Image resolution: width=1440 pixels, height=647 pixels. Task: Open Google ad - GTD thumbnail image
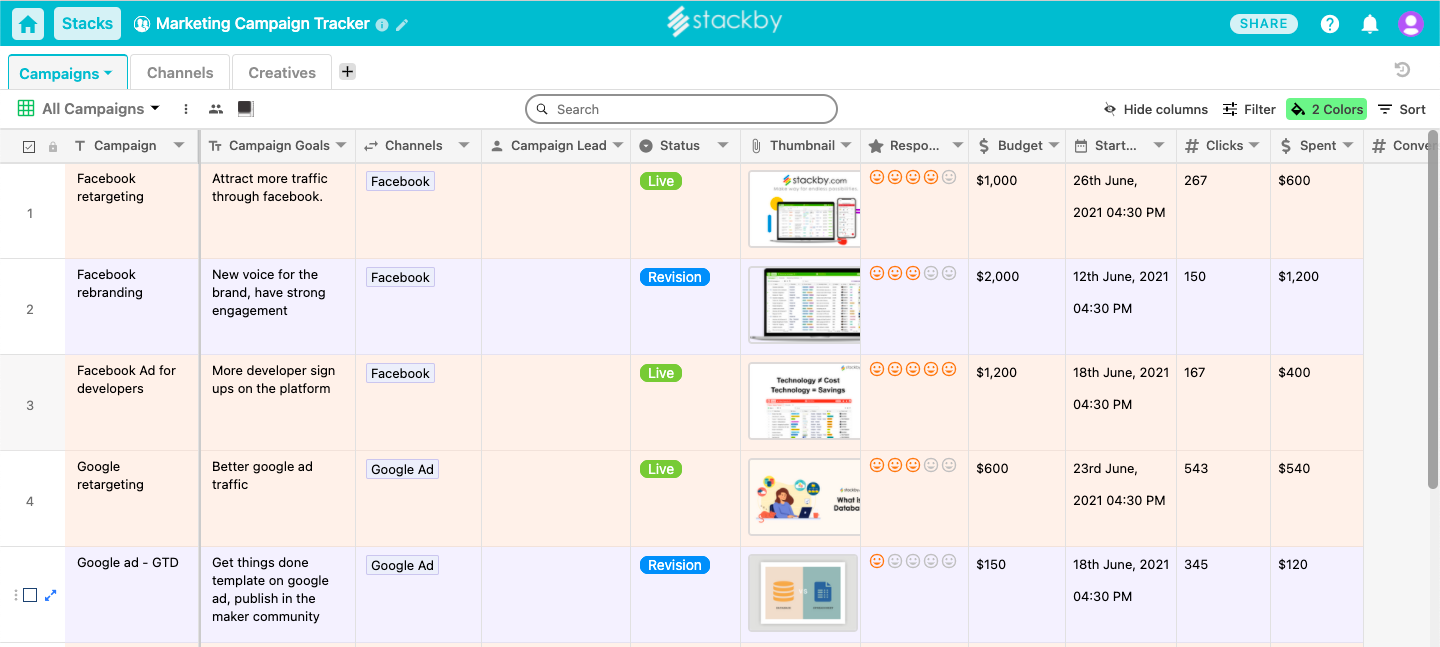coord(803,593)
